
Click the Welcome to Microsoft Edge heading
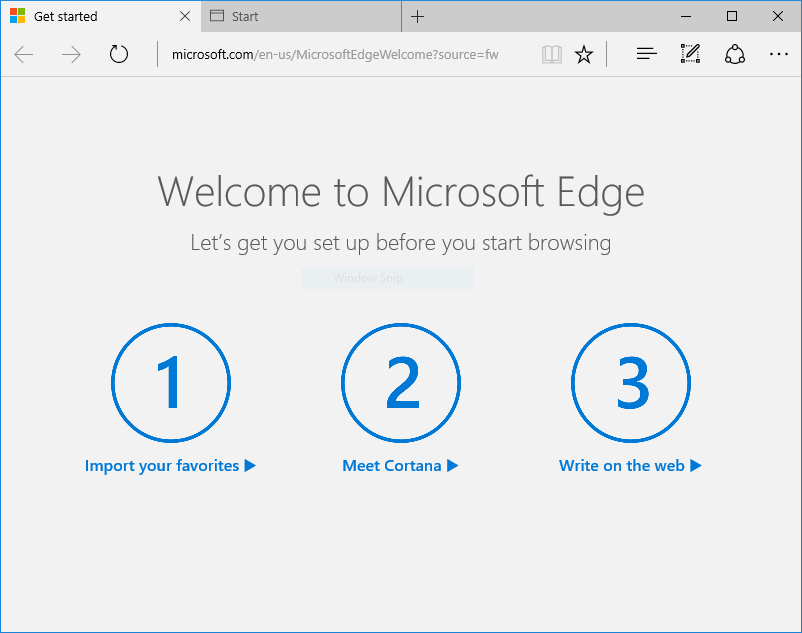(401, 192)
